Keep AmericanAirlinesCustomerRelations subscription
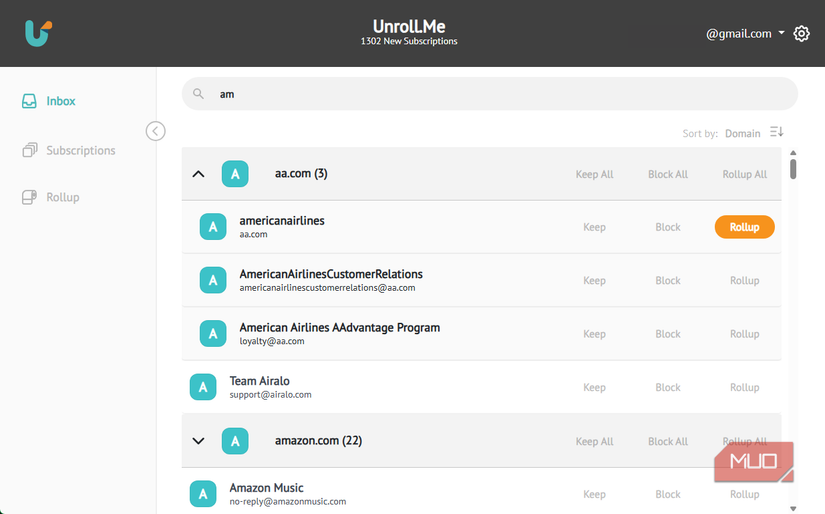The width and height of the screenshot is (825, 514). tap(594, 280)
